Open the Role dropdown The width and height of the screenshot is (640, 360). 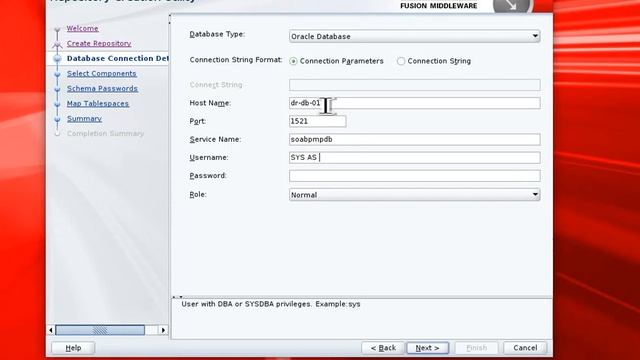click(414, 195)
